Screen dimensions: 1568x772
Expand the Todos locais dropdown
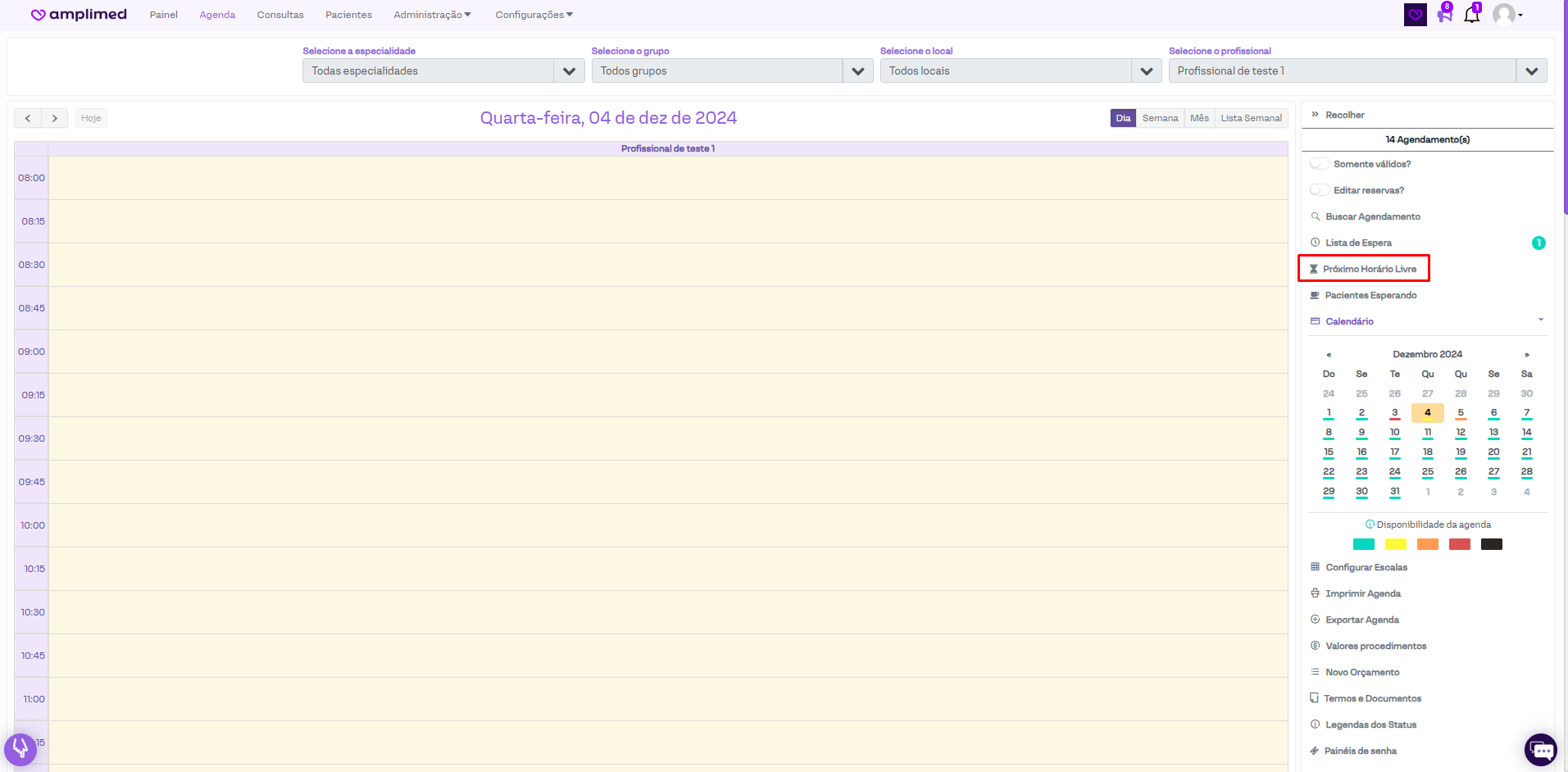click(1146, 71)
